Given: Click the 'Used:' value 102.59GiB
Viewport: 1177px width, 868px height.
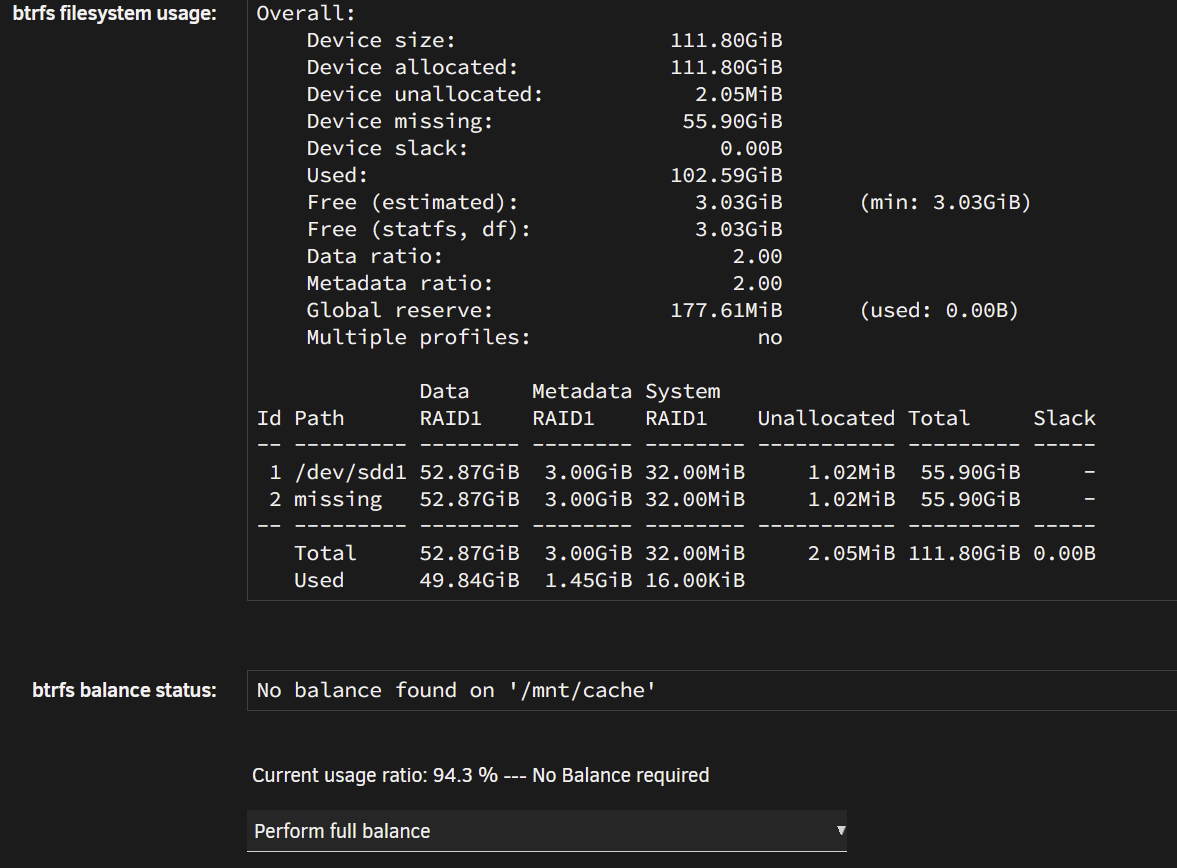Looking at the screenshot, I should [x=726, y=176].
